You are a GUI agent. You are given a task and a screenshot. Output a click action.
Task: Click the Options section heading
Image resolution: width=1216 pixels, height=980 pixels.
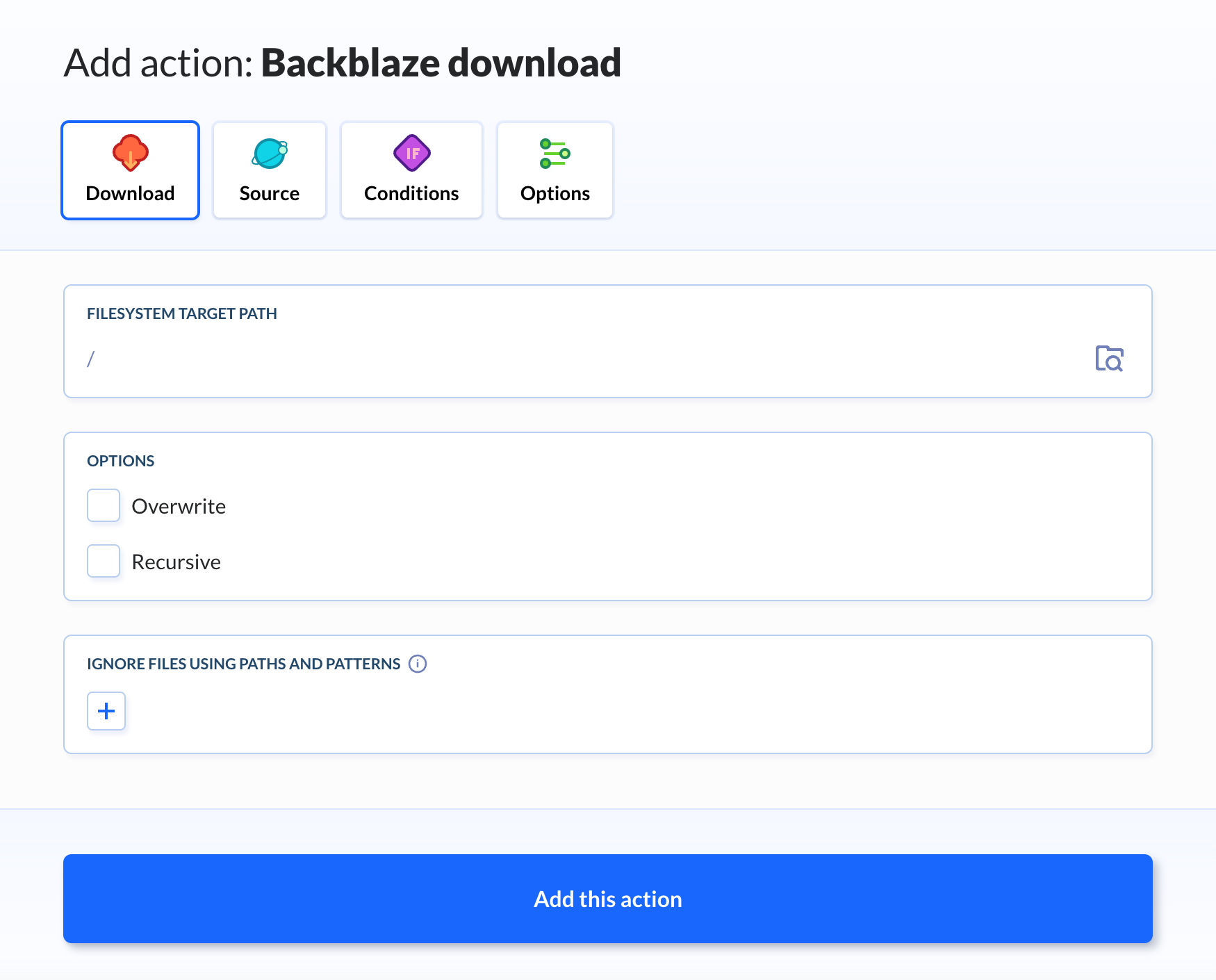click(121, 461)
